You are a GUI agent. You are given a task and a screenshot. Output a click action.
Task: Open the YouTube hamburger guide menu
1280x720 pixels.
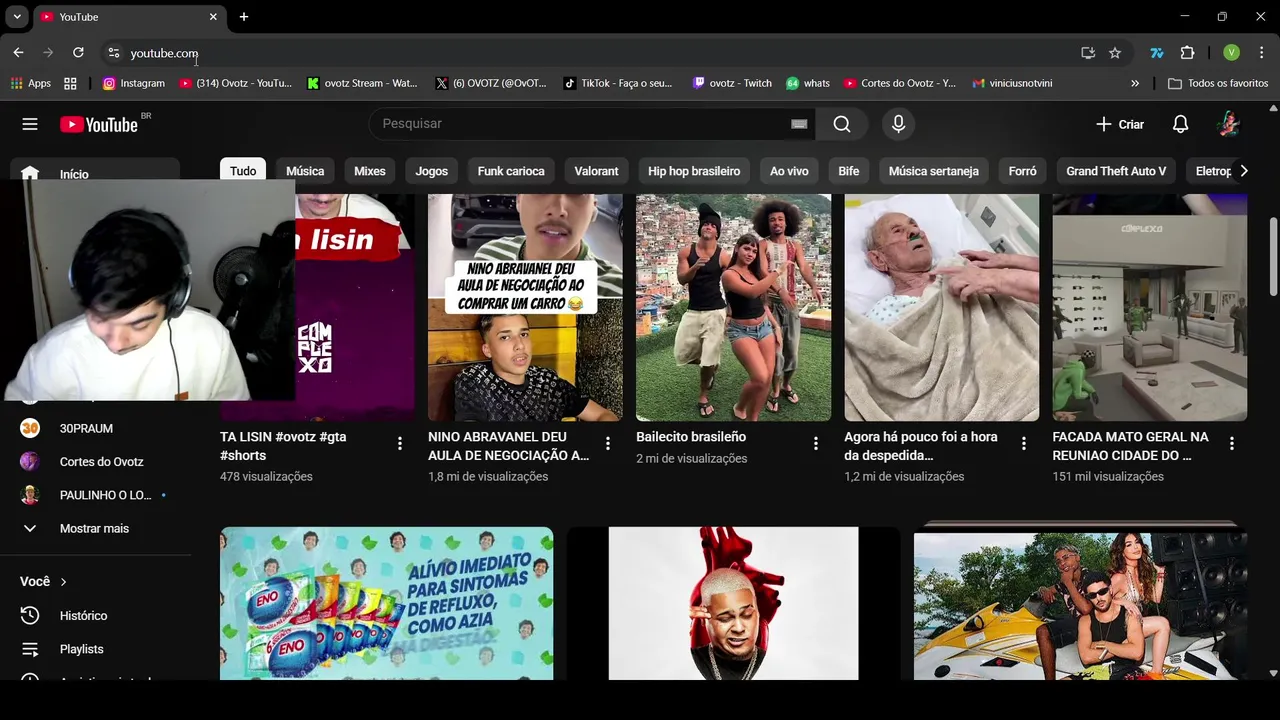[x=30, y=124]
